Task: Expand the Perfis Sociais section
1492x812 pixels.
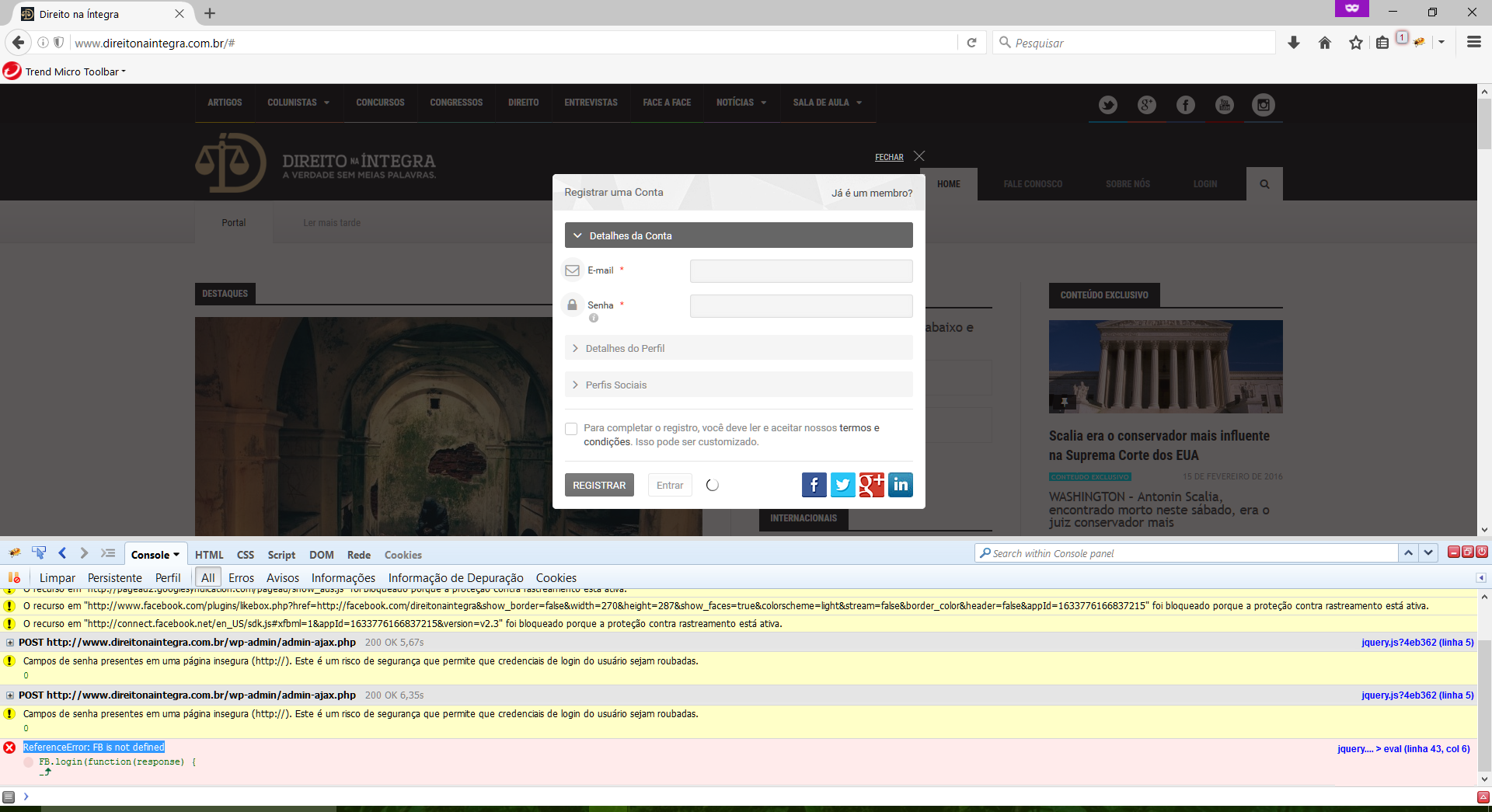Action: coord(738,385)
